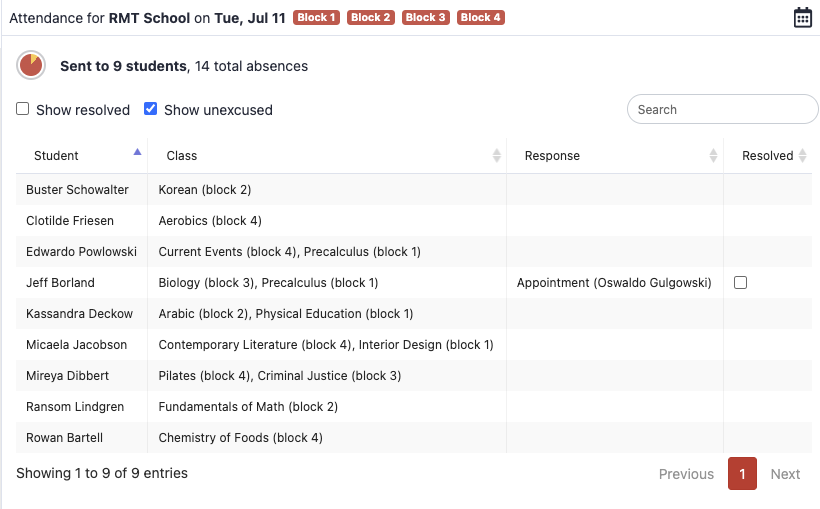This screenshot has width=820, height=509.
Task: Select the Rowan Bartell student row
Action: click(x=64, y=438)
